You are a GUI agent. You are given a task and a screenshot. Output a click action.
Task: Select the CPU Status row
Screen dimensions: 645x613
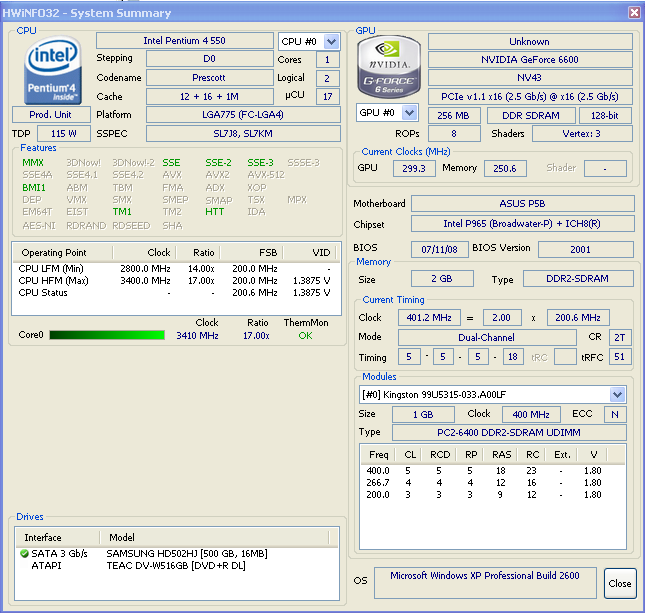click(176, 293)
